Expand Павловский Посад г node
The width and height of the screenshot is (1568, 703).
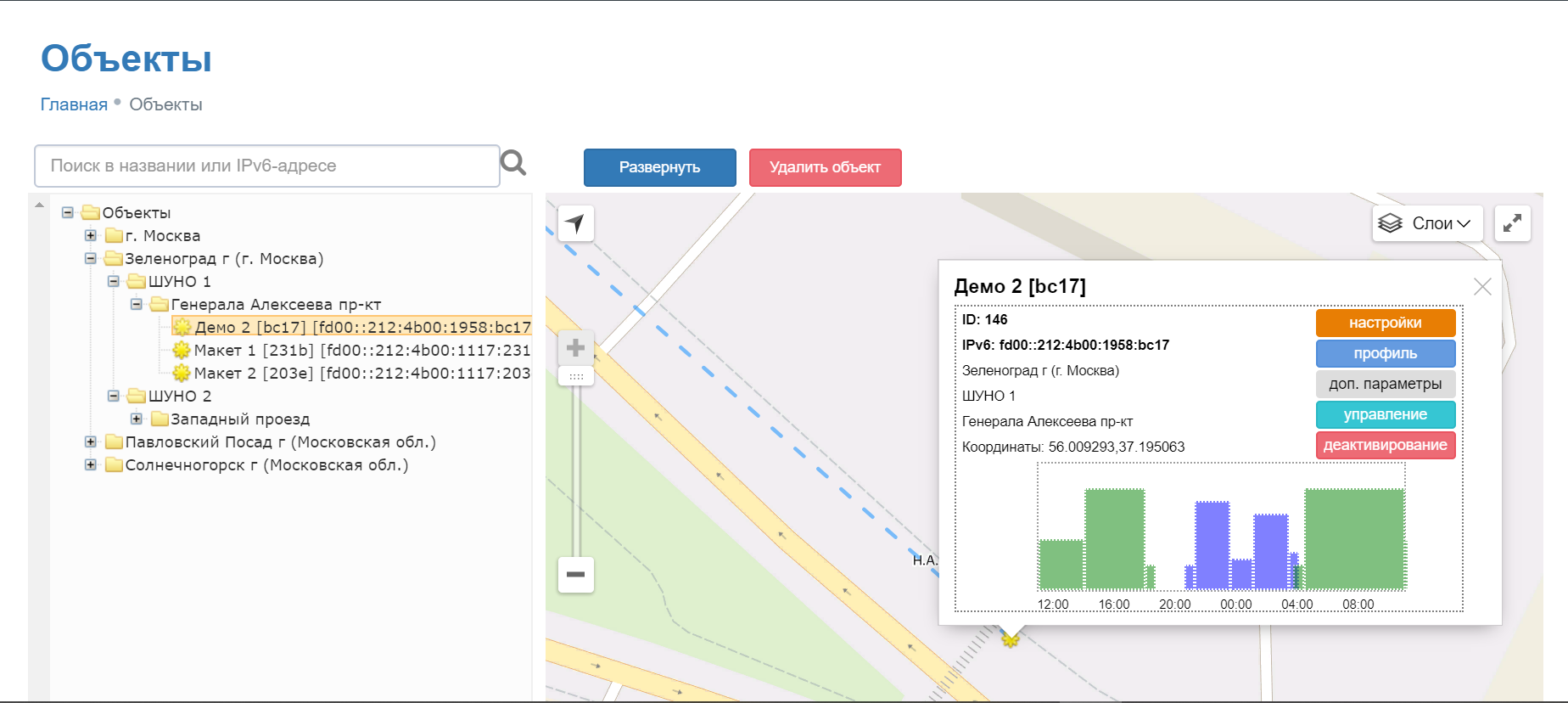[x=91, y=441]
